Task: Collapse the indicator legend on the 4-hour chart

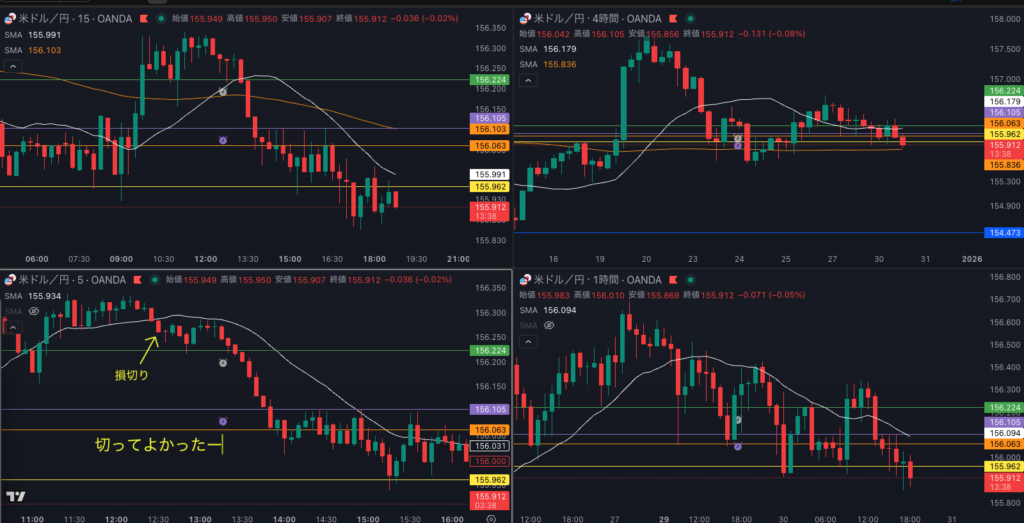Action: point(528,80)
